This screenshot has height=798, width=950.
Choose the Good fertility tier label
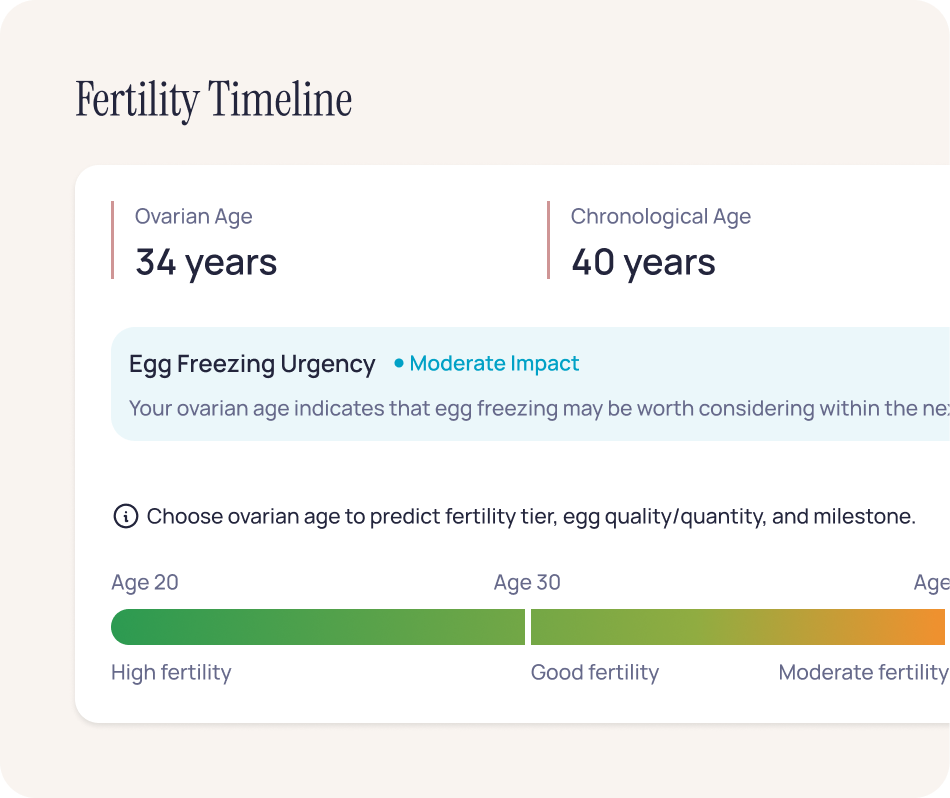[x=595, y=673]
